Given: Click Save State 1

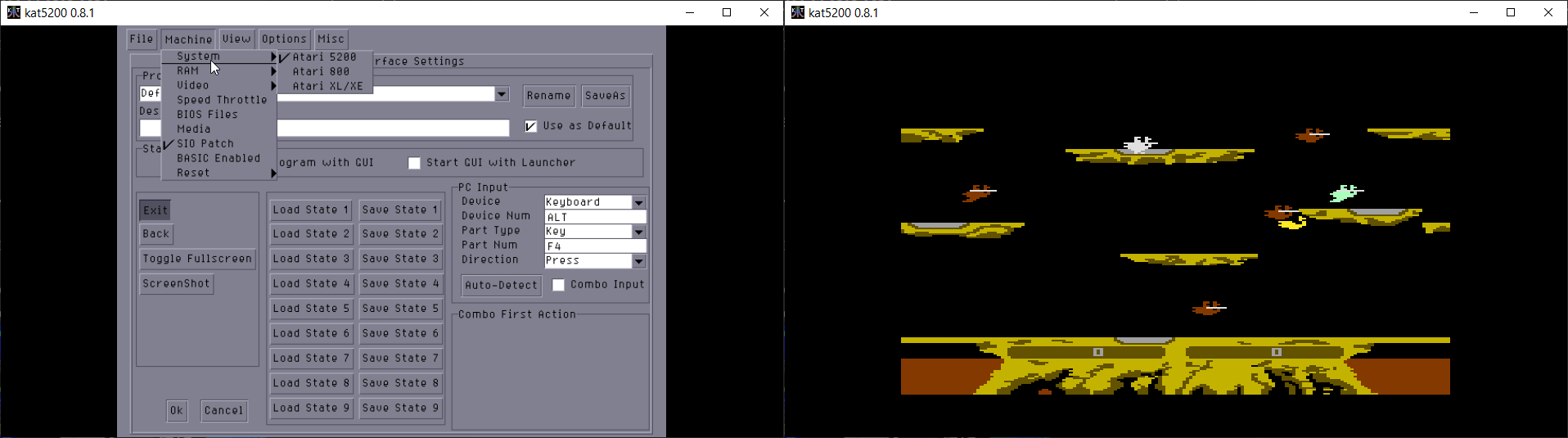Looking at the screenshot, I should tap(401, 210).
